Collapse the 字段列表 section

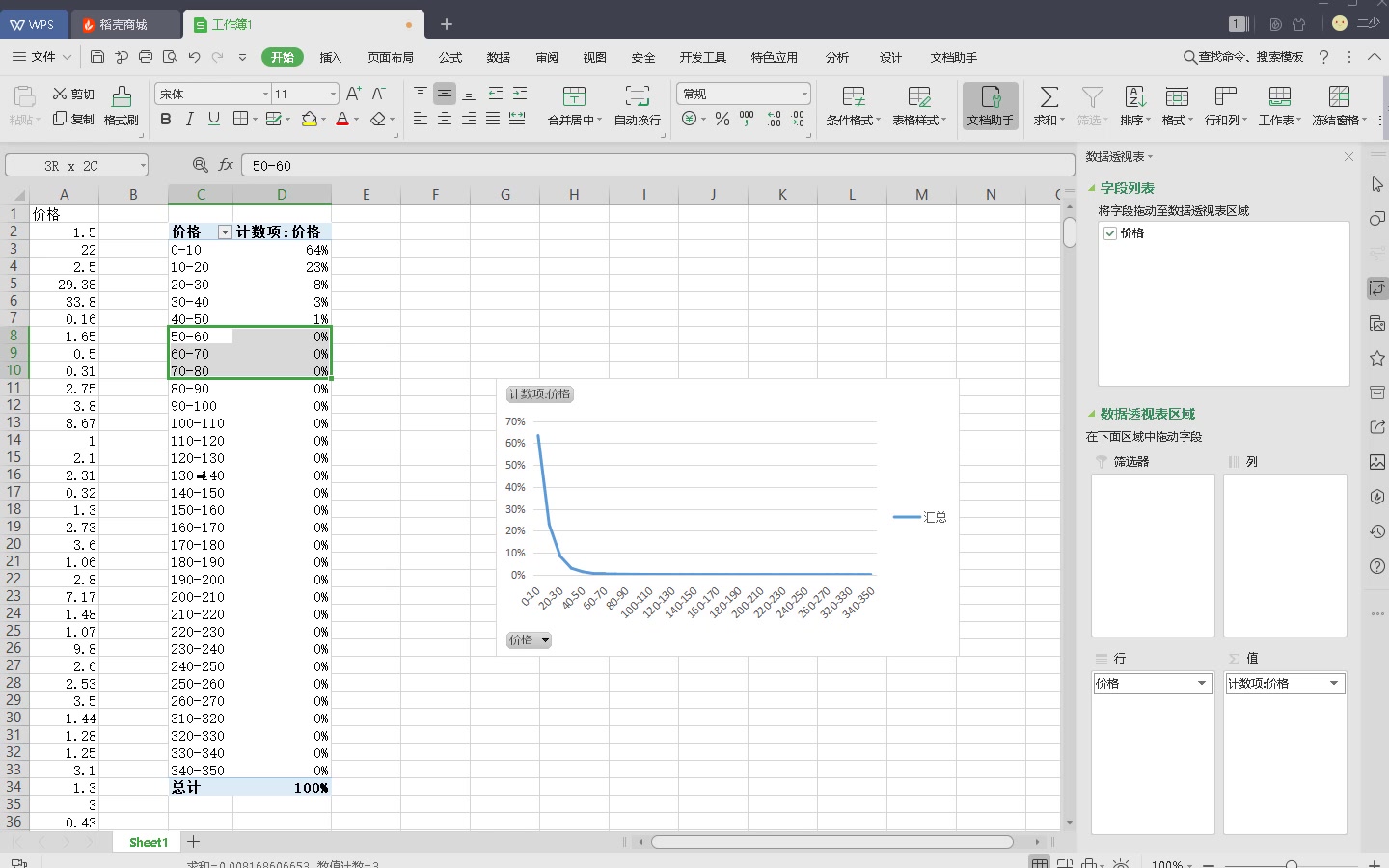pyautogui.click(x=1092, y=188)
